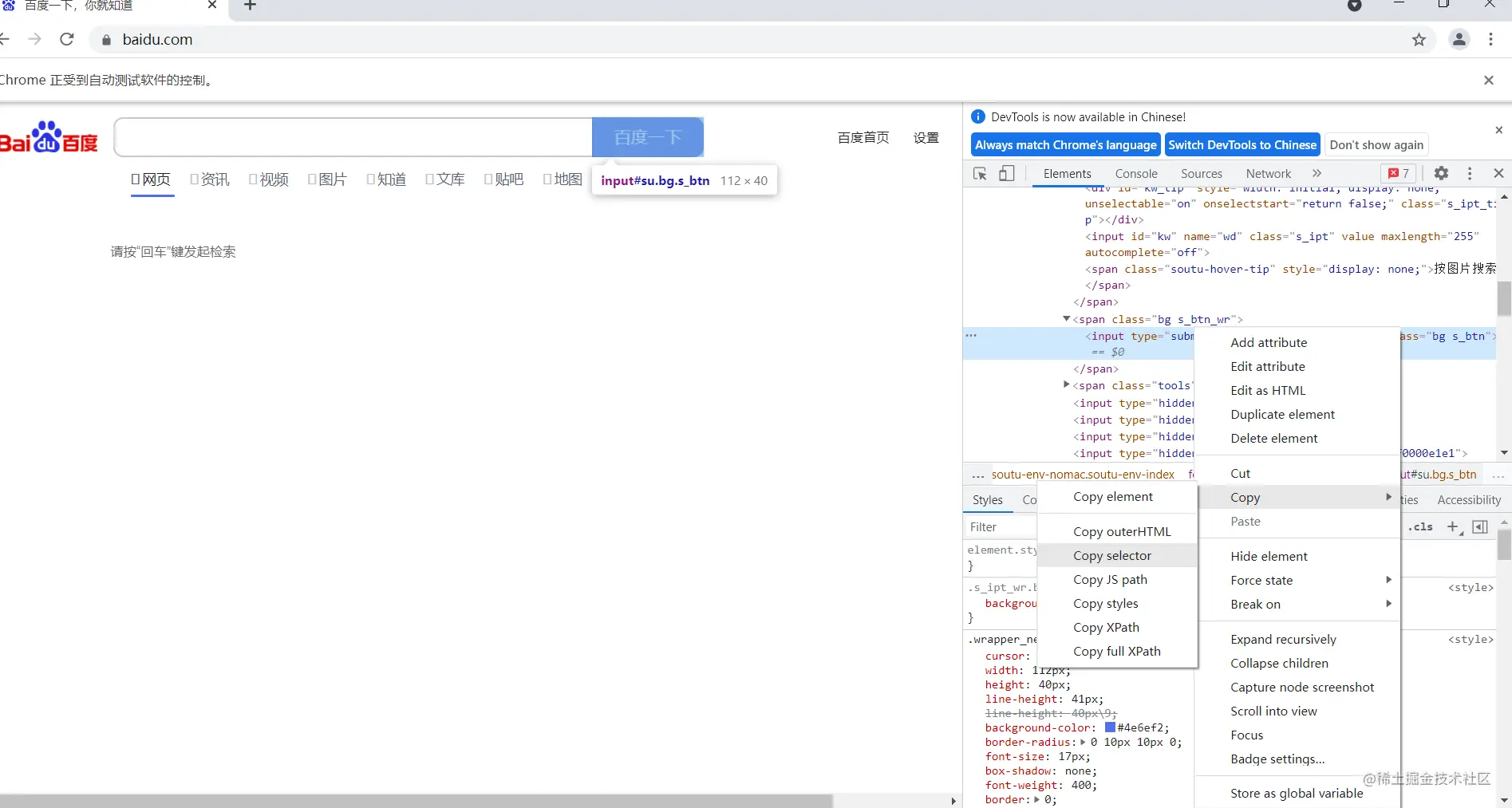
Task: Show the errors badge with 7 issues
Action: click(1398, 173)
